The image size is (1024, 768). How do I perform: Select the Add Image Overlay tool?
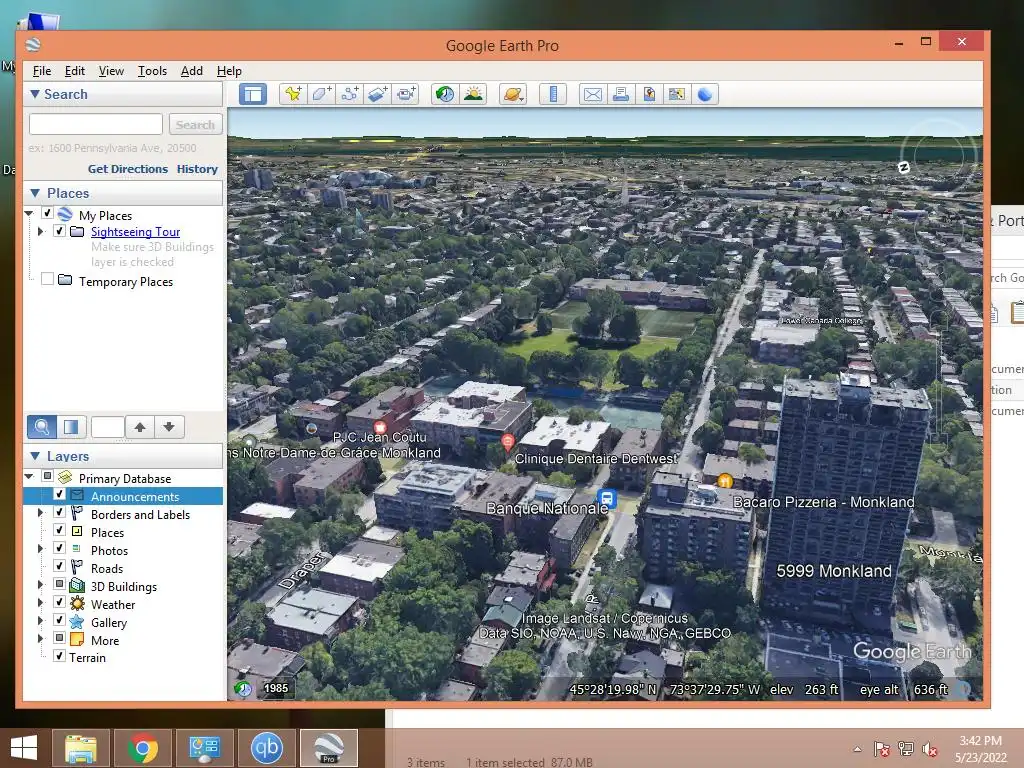pos(377,94)
